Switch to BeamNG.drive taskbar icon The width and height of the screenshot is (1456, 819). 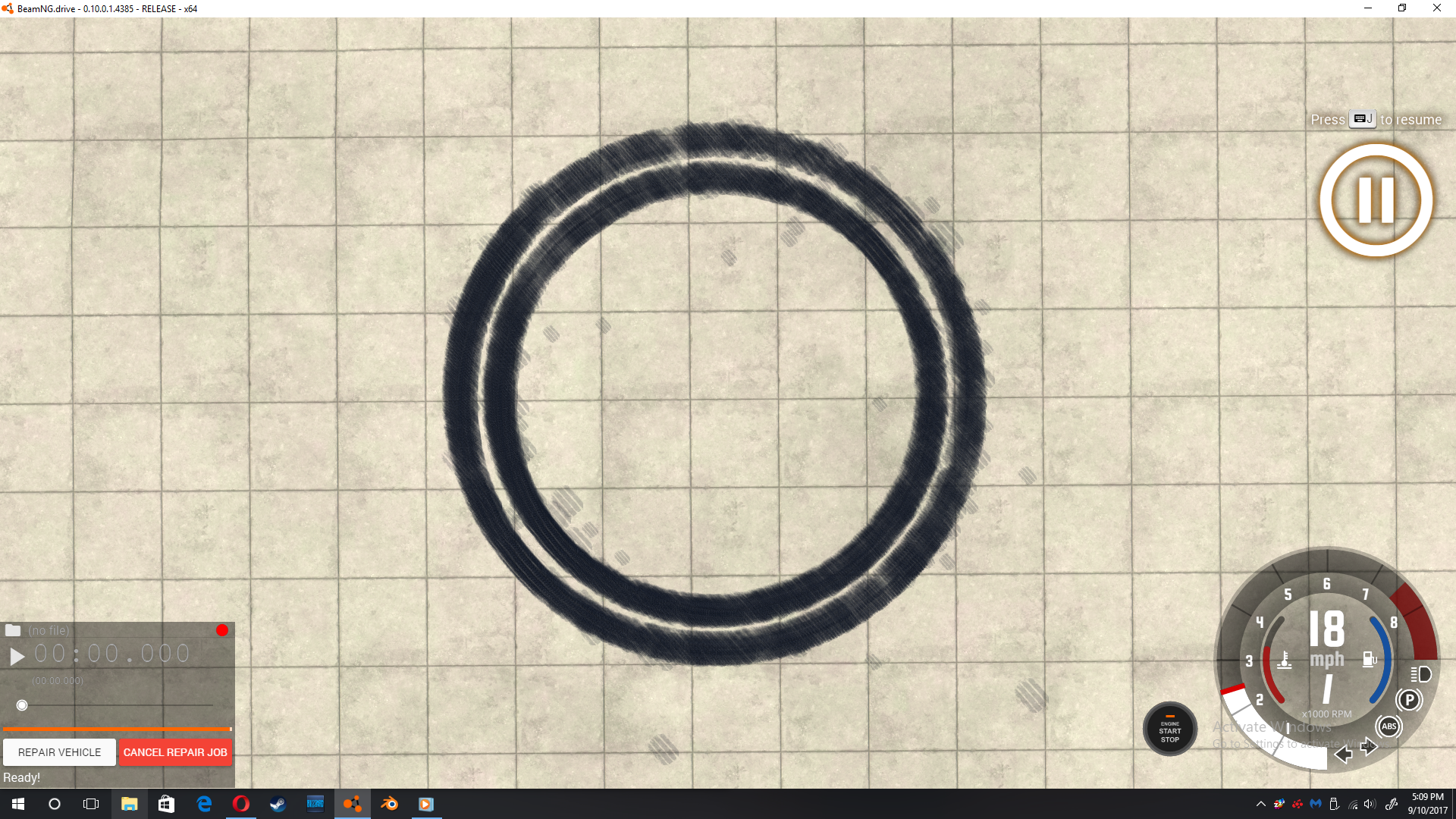pos(352,804)
